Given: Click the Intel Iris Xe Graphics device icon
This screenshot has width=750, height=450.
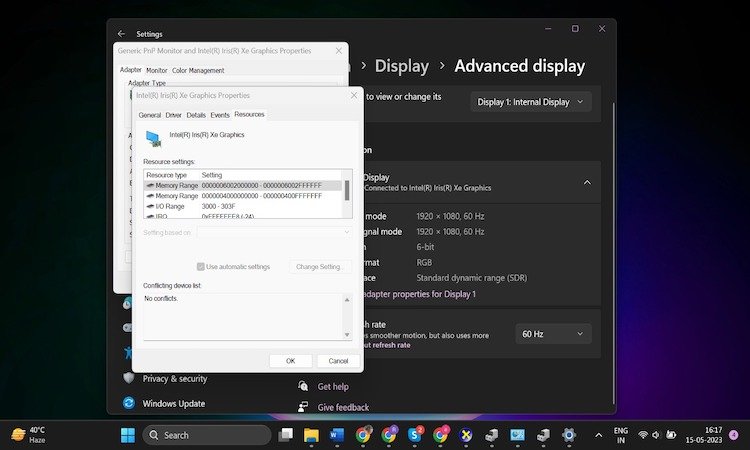Looking at the screenshot, I should coord(153,139).
